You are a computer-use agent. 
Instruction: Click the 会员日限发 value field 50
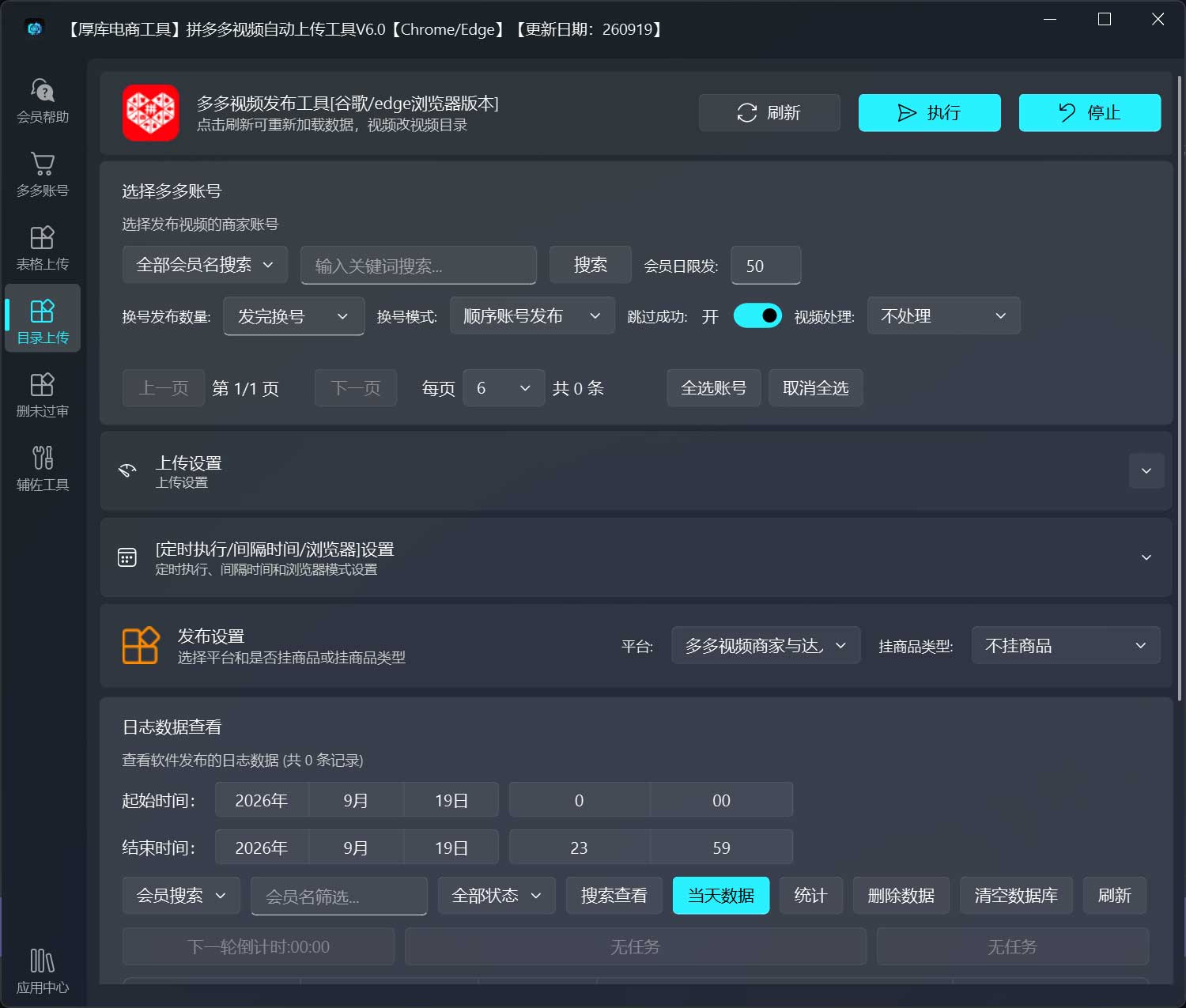[765, 265]
